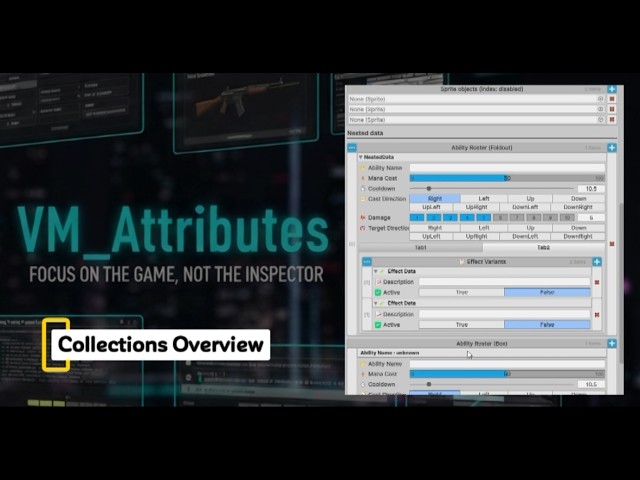
Task: Focus Ability Name field in Foldout roster
Action: (x=507, y=168)
